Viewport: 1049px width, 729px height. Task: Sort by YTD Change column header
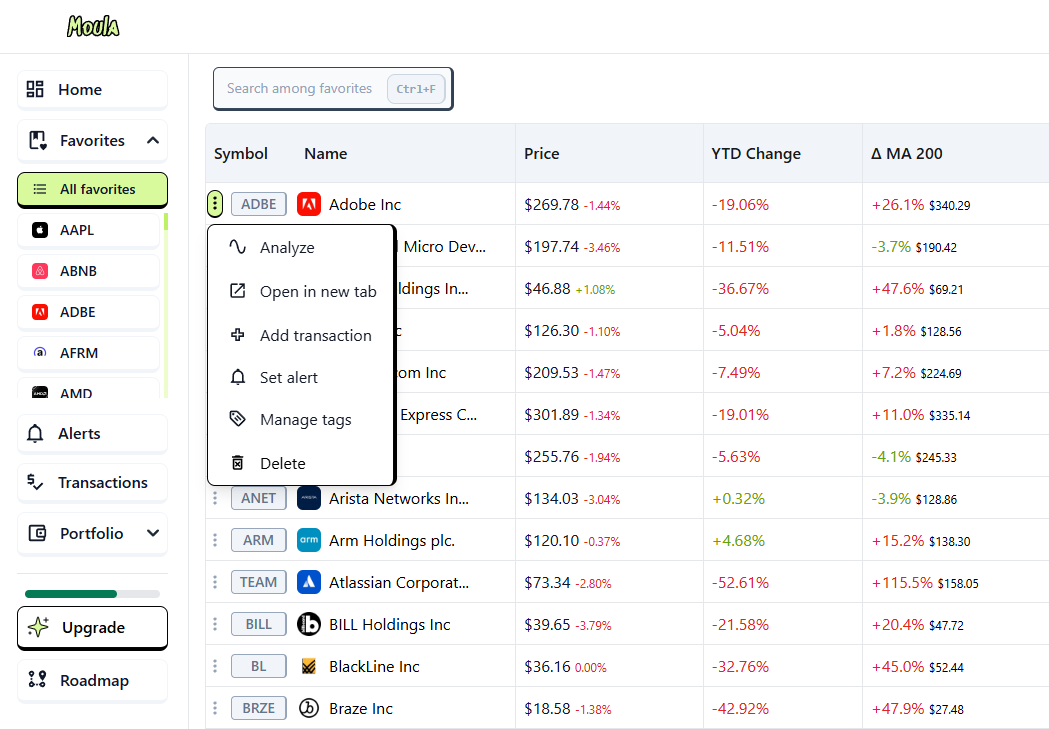coord(756,154)
